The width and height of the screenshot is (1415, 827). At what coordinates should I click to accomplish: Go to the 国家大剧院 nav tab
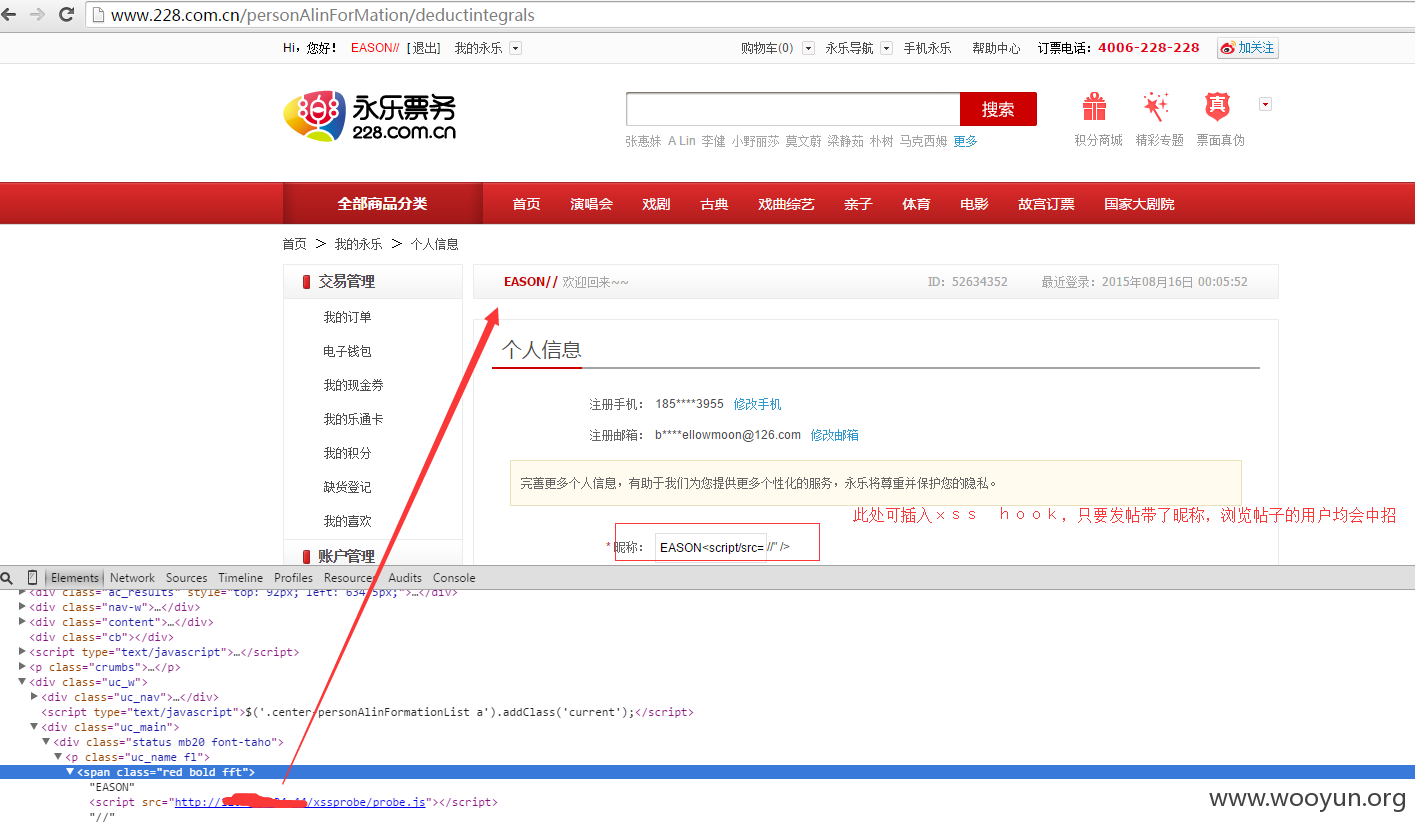point(1139,204)
